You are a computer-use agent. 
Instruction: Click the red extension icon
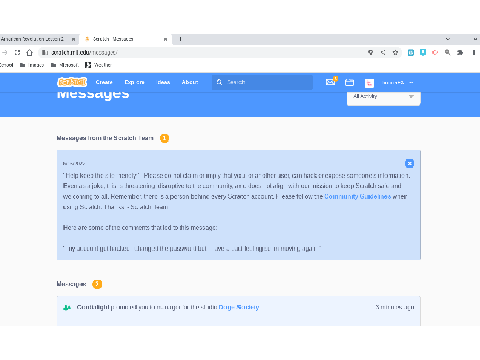click(x=435, y=52)
